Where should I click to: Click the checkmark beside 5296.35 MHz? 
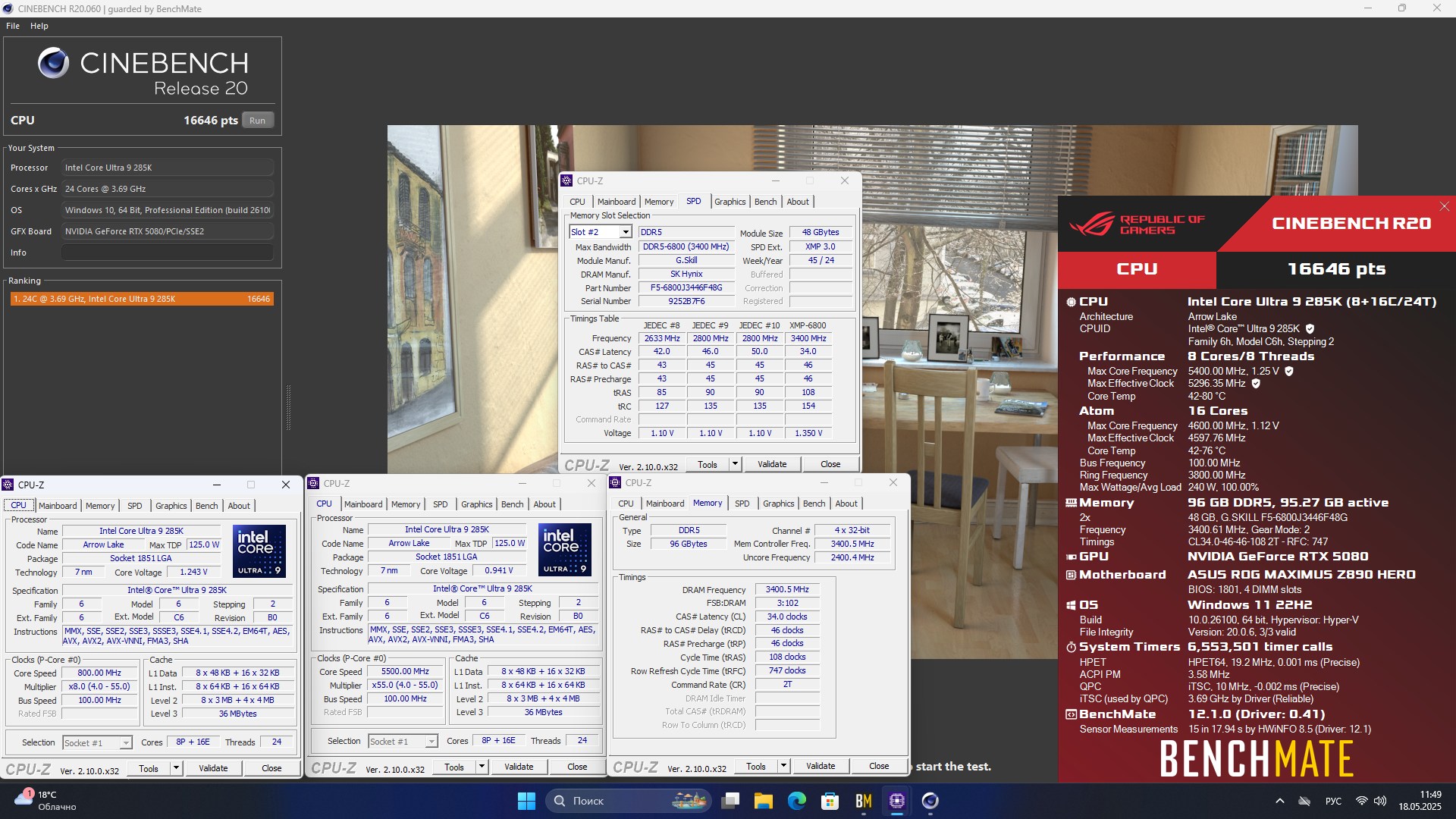pos(1256,383)
